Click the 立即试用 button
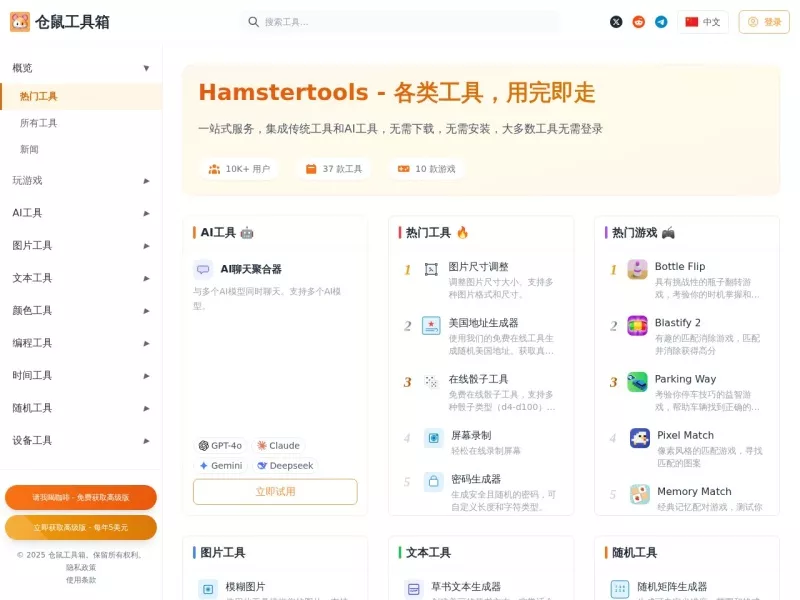Viewport: 800px width, 600px height. pos(275,492)
